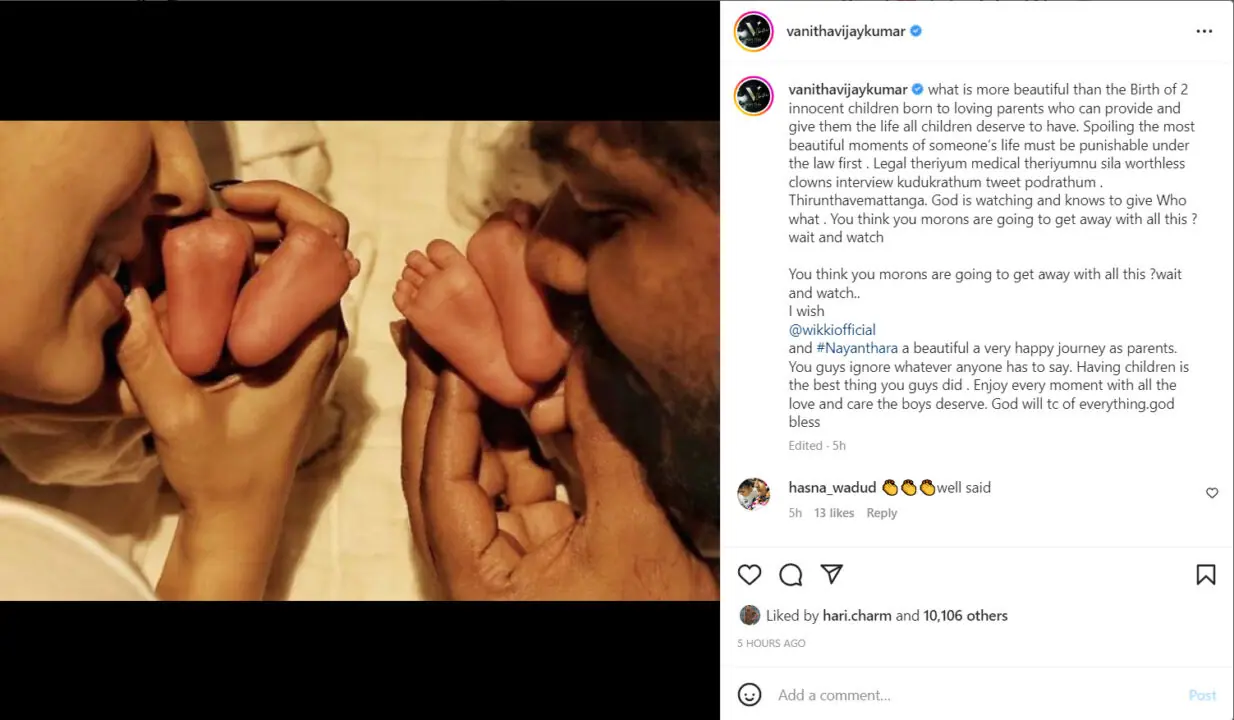Click the Add a comment input field
Viewport: 1234px width, 720px height.
point(900,695)
